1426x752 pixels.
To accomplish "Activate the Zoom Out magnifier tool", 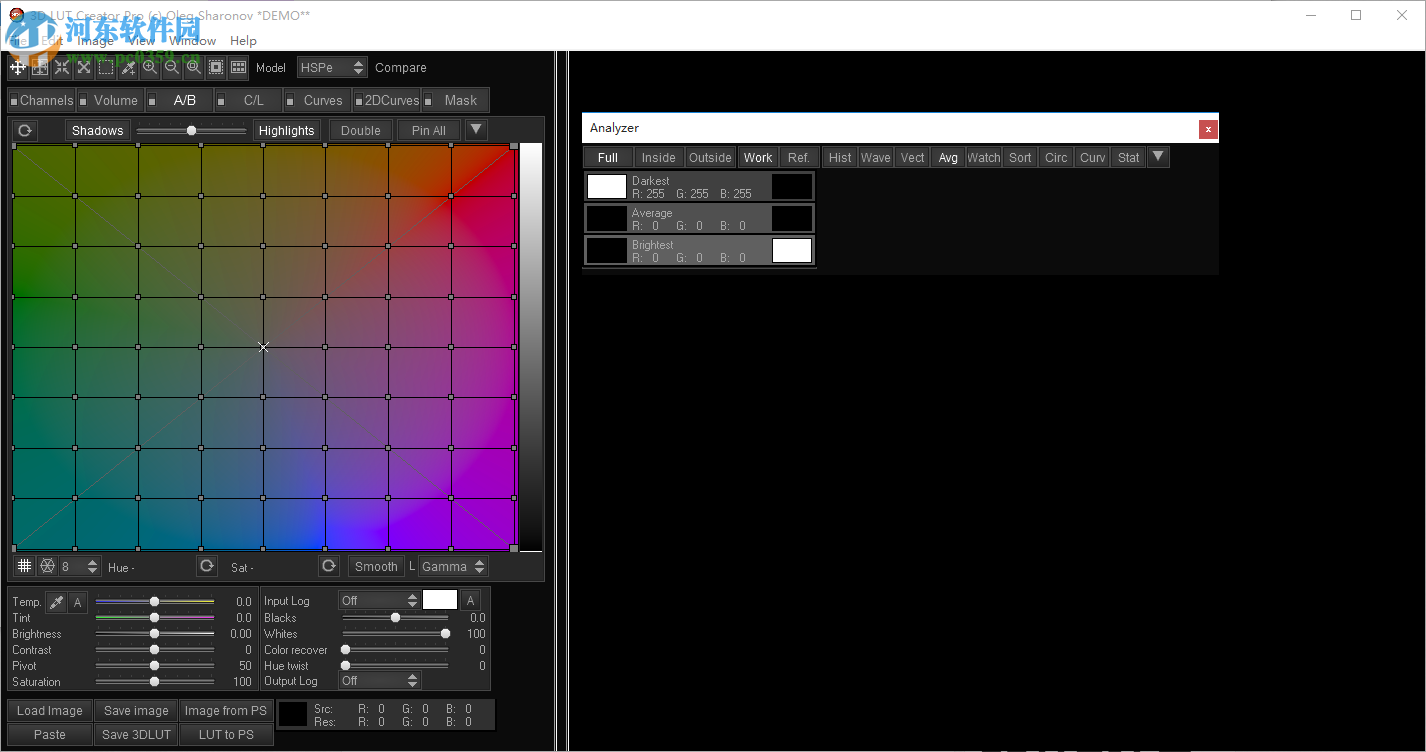I will [171, 67].
